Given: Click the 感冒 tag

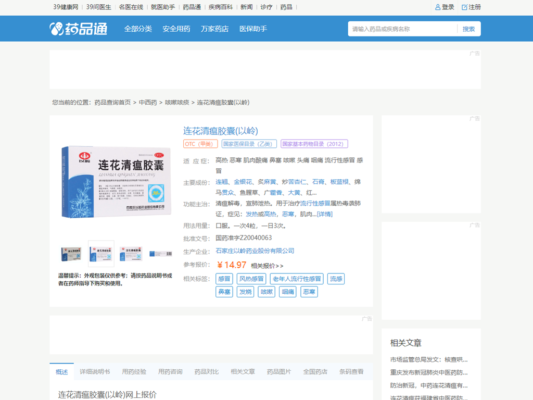Looking at the screenshot, I should (224, 279).
